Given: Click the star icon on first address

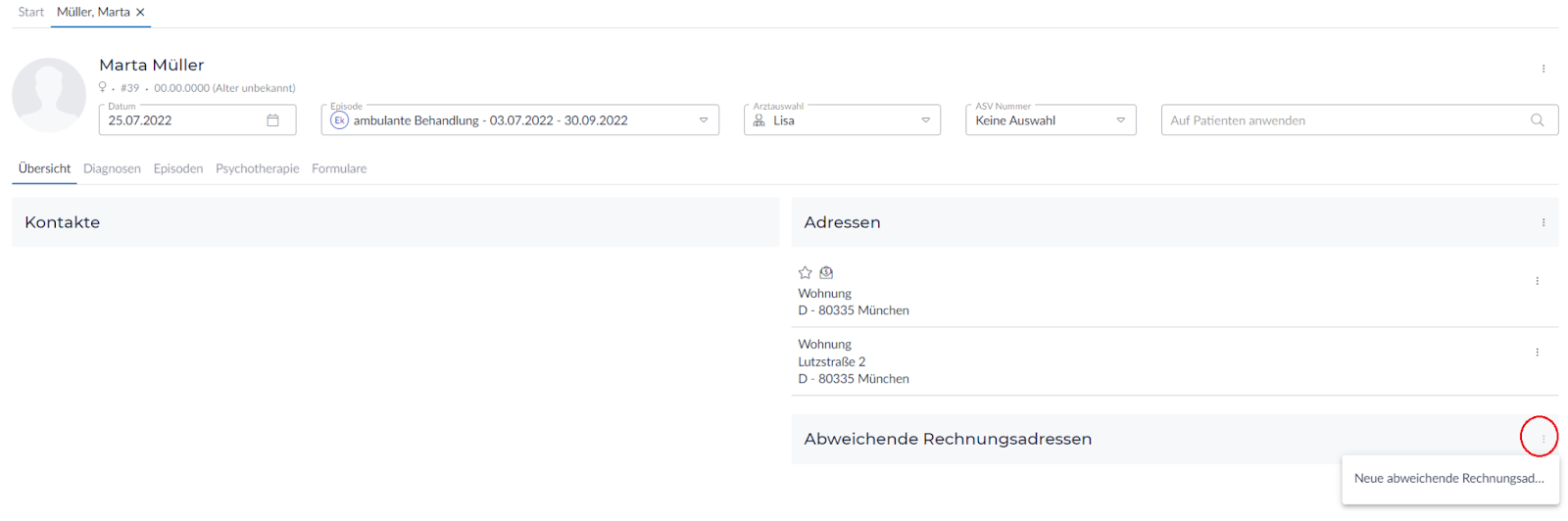Looking at the screenshot, I should 806,272.
